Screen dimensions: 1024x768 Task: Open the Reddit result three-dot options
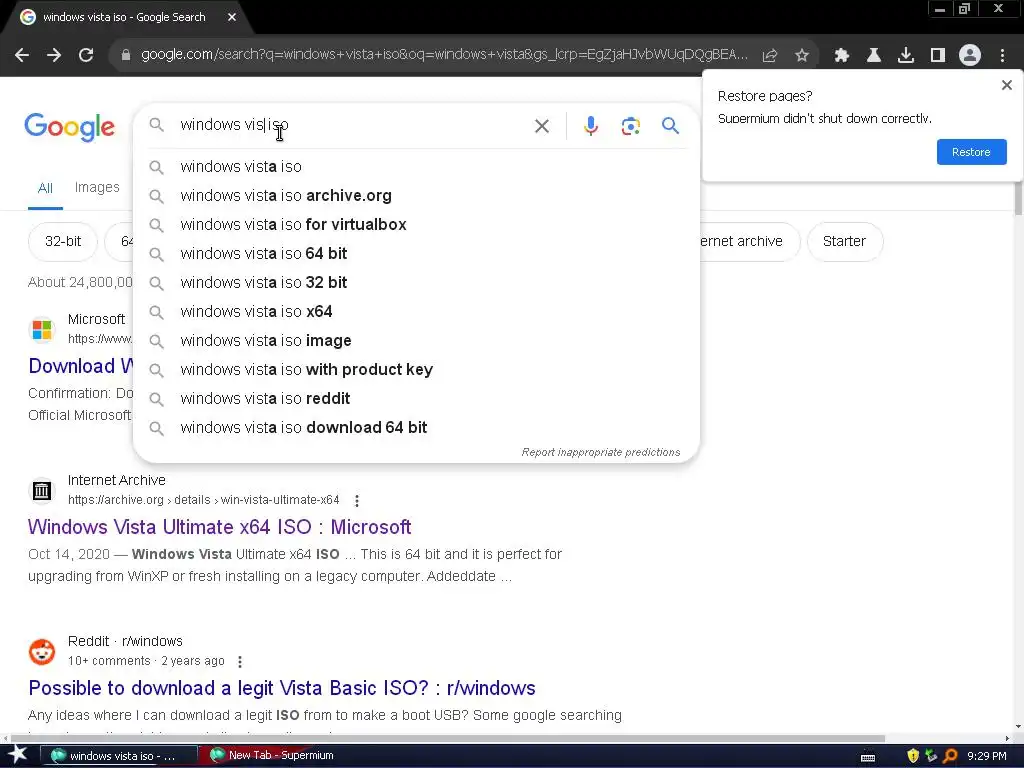coord(240,662)
